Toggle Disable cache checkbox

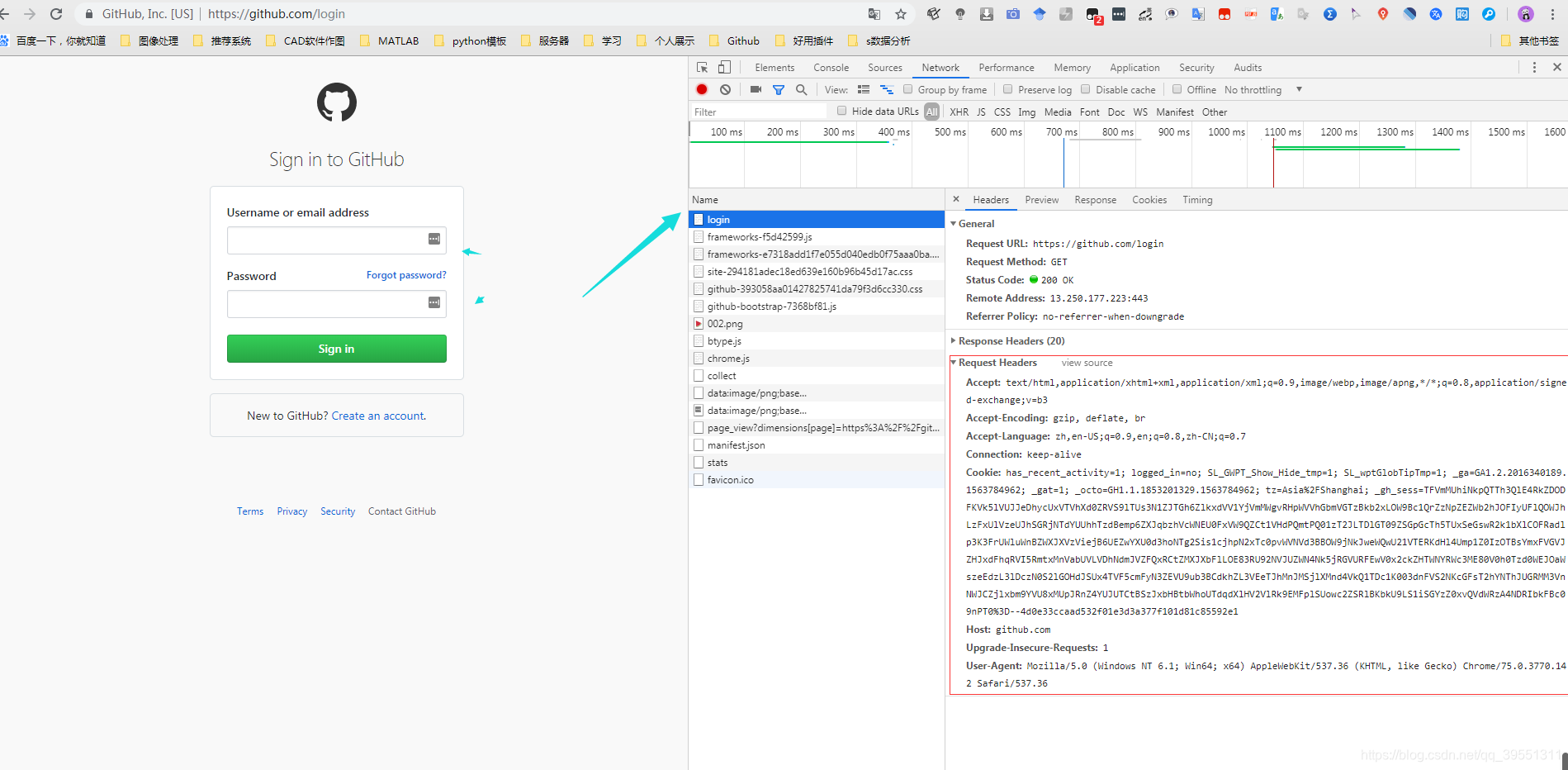click(1086, 89)
